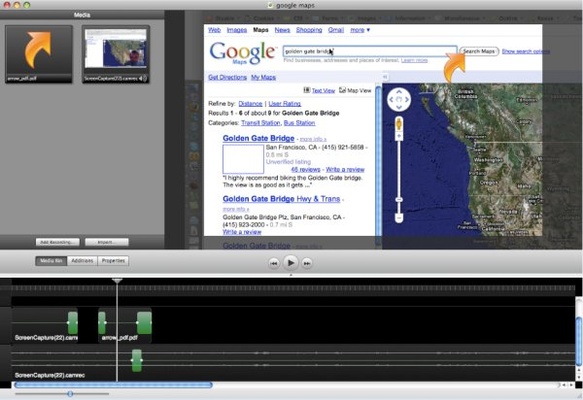Click the green marker at ScreenCapture clip end
583x400 pixels.
(x=73, y=323)
